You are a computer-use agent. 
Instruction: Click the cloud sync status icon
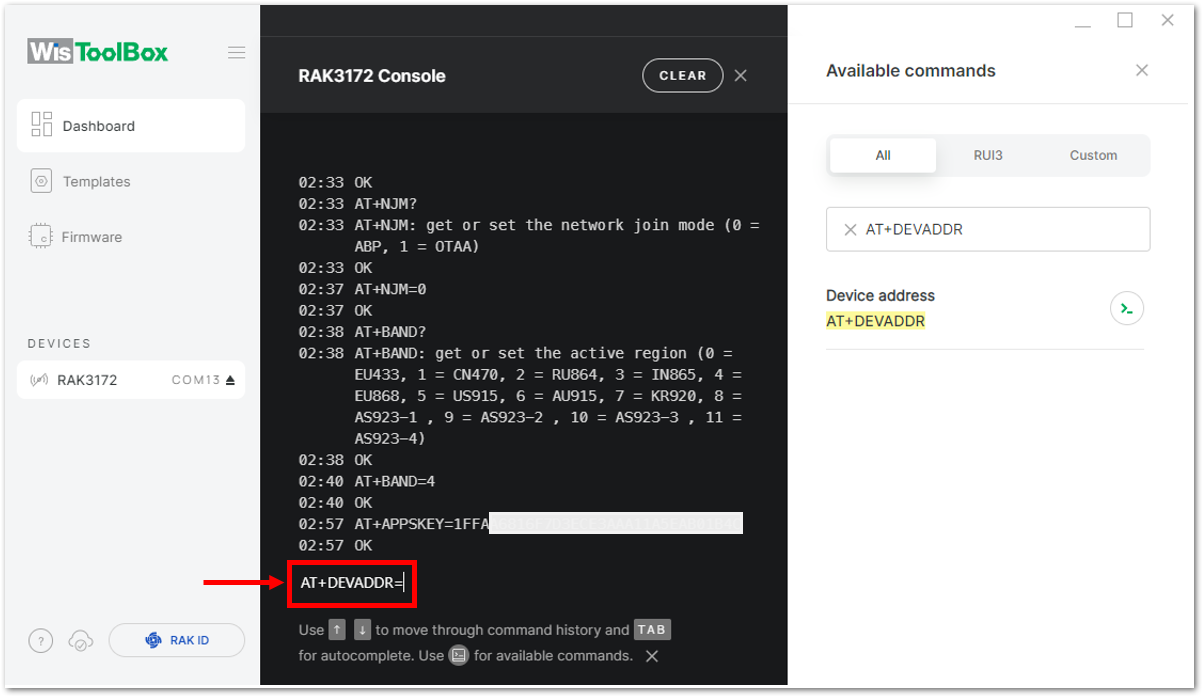click(81, 641)
